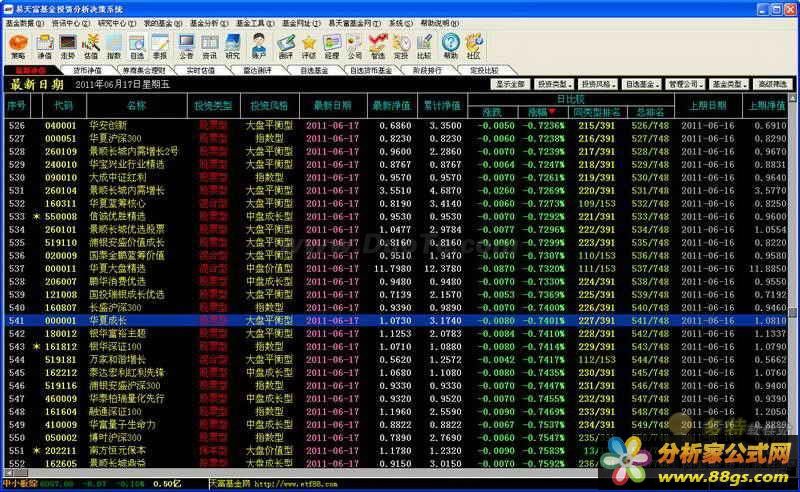
Task: Click the vertical scrollbar up arrow
Action: coord(792,97)
